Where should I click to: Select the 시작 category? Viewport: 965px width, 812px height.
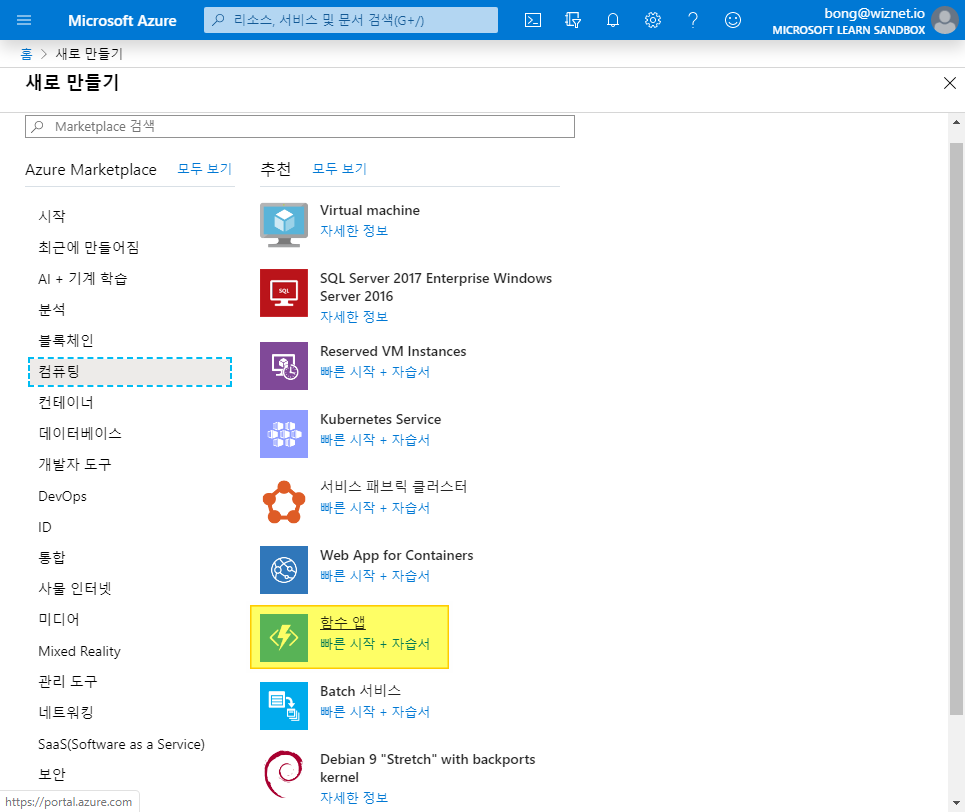(52, 216)
